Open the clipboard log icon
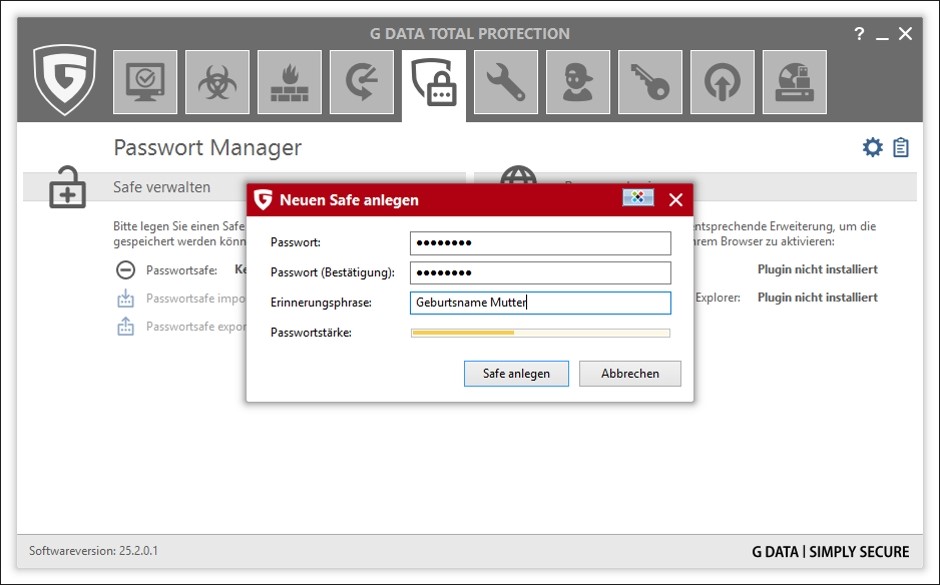 [900, 147]
